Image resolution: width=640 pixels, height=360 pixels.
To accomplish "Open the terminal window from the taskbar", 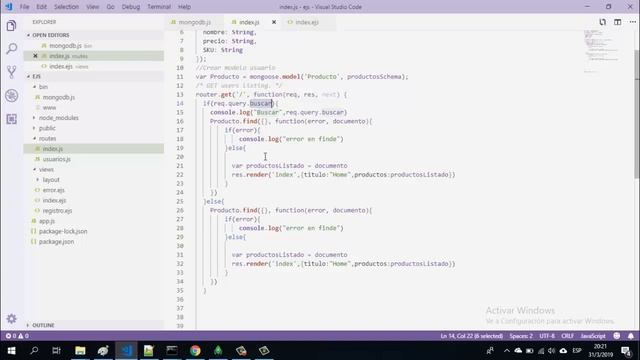I will tap(172, 351).
